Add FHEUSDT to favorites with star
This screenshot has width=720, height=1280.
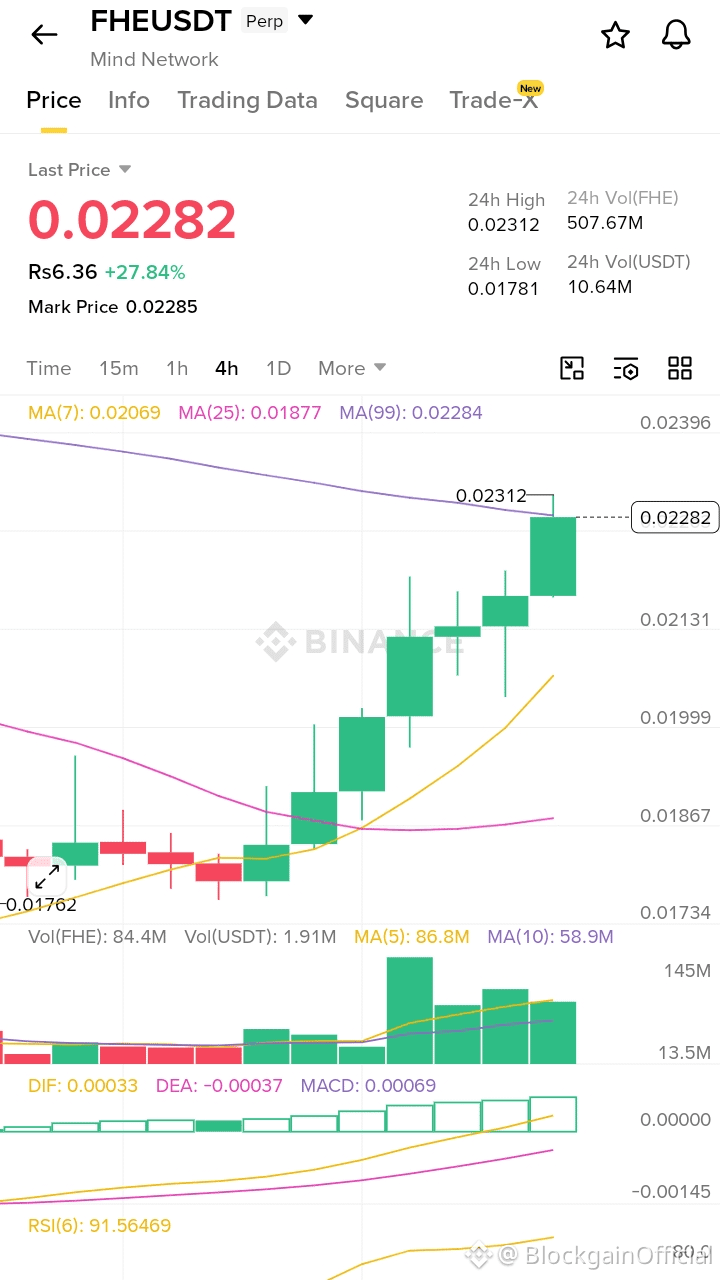(x=615, y=36)
